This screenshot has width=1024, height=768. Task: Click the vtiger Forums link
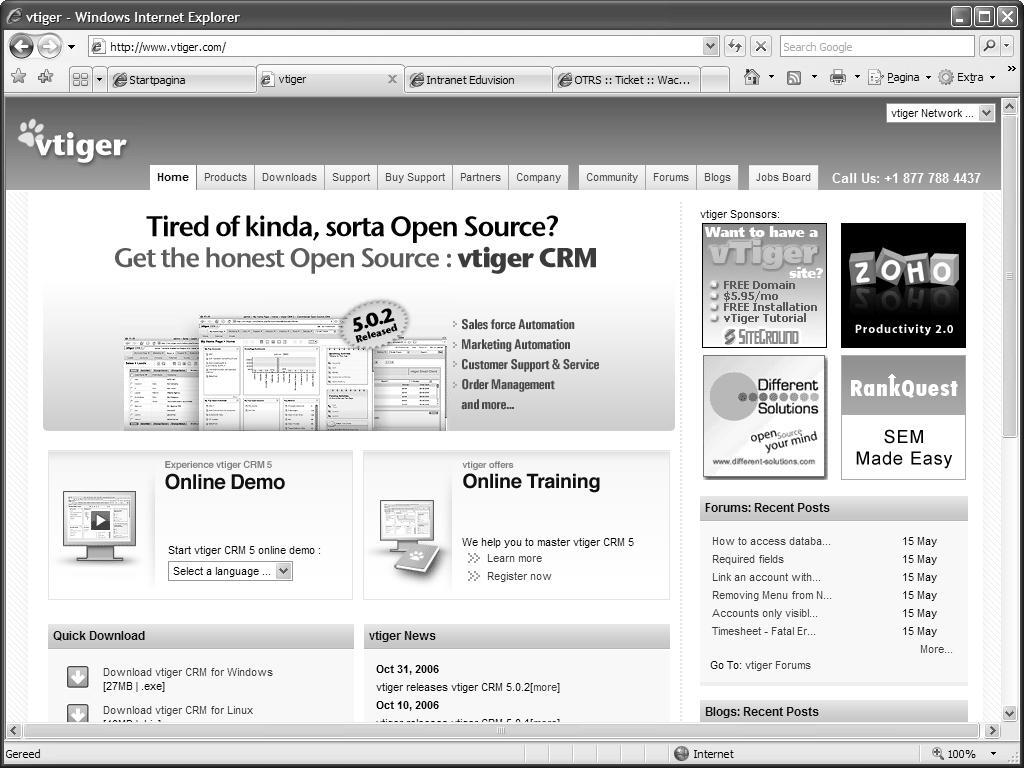coord(778,665)
